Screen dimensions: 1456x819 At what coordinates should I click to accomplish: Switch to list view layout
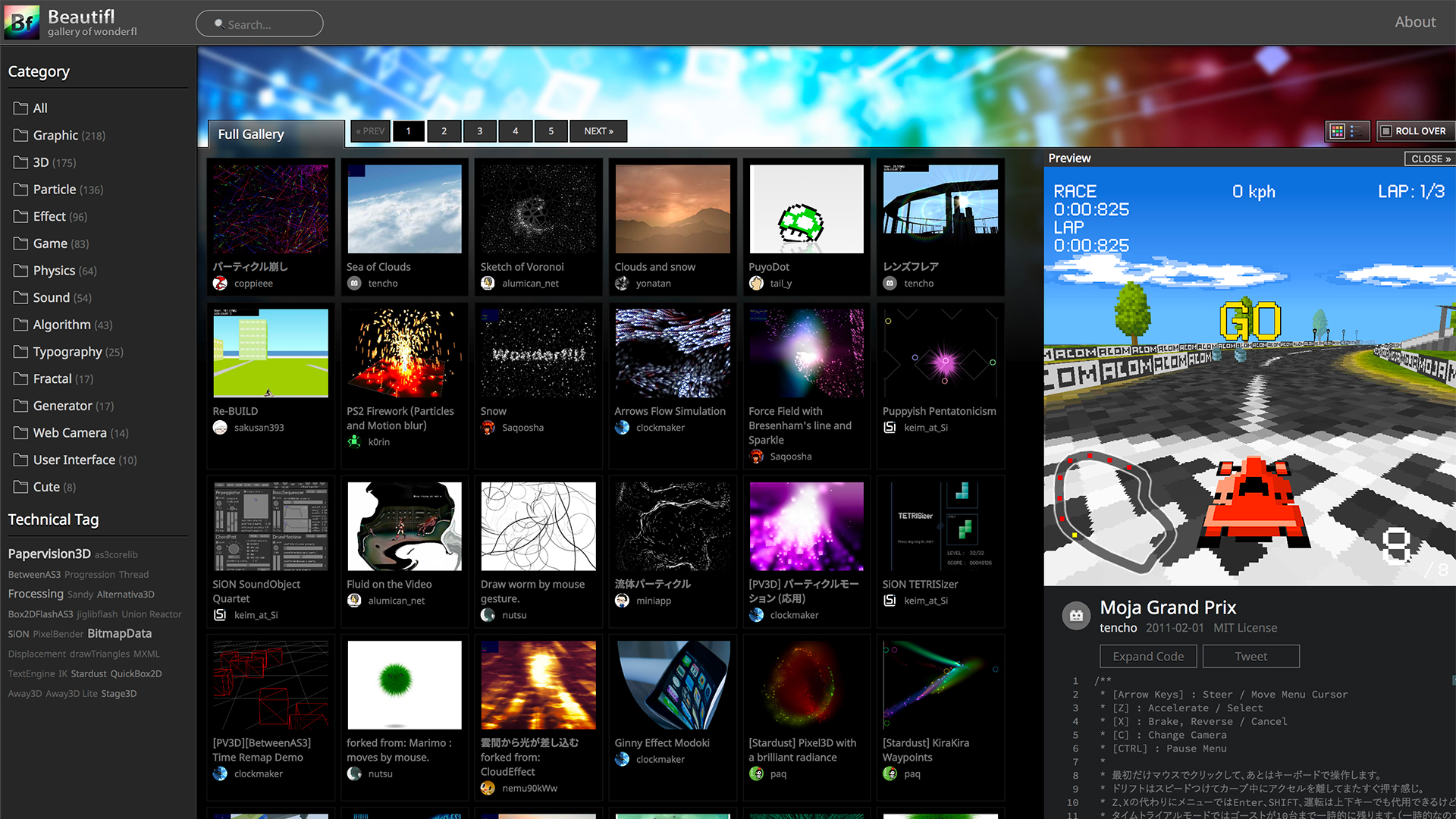coord(1357,131)
